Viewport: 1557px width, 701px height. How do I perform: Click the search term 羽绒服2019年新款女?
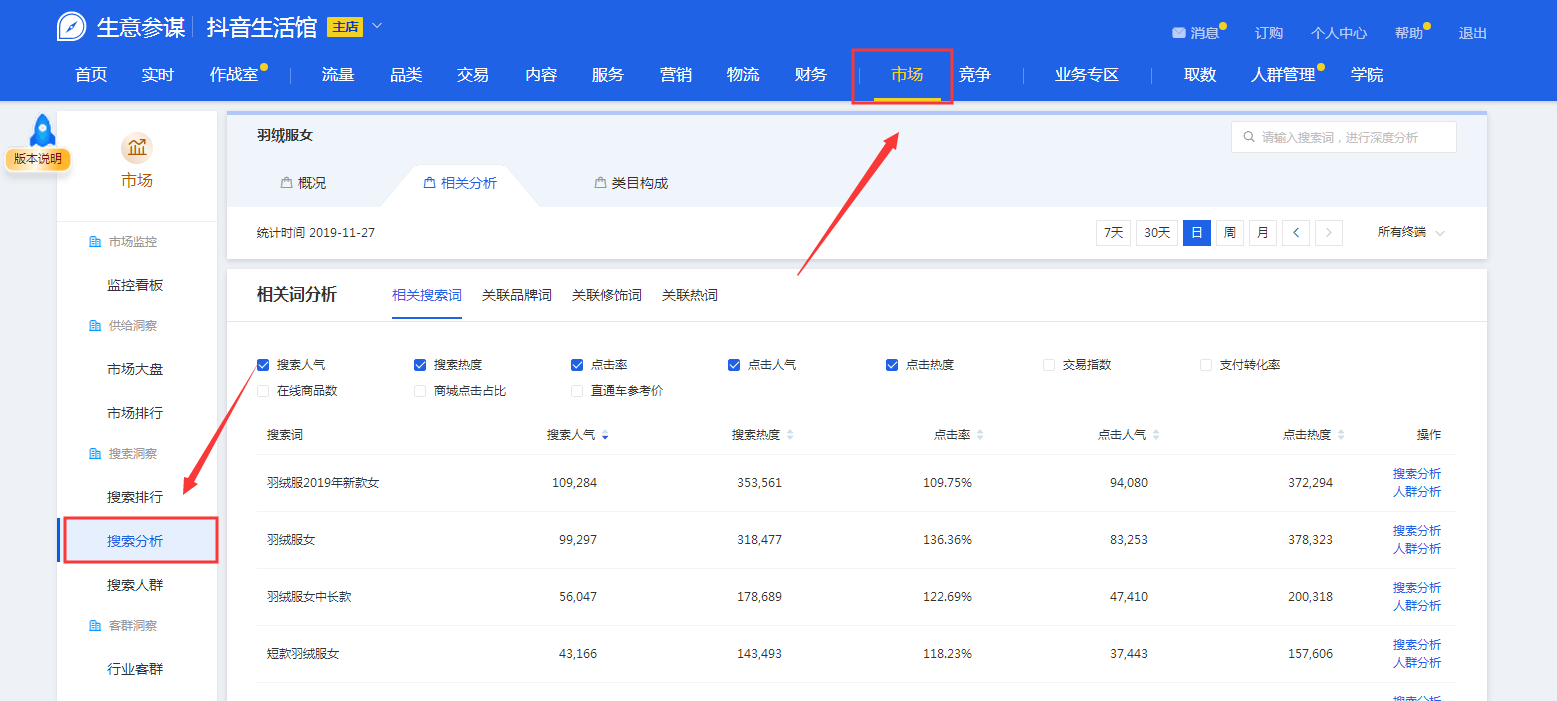(323, 483)
